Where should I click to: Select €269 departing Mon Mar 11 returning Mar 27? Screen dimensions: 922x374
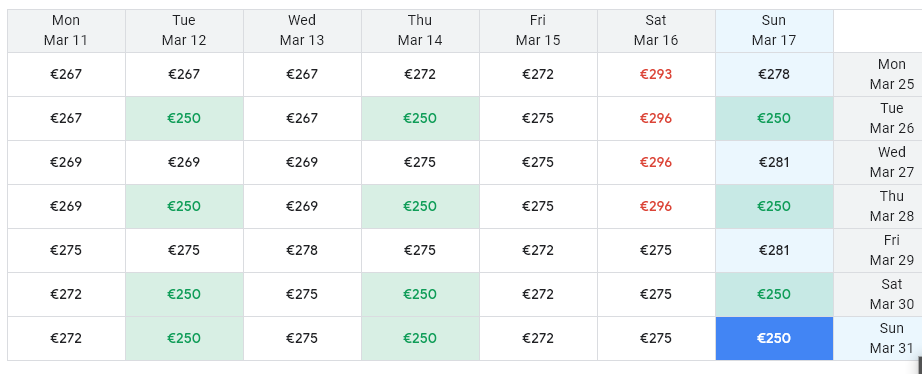click(x=66, y=162)
